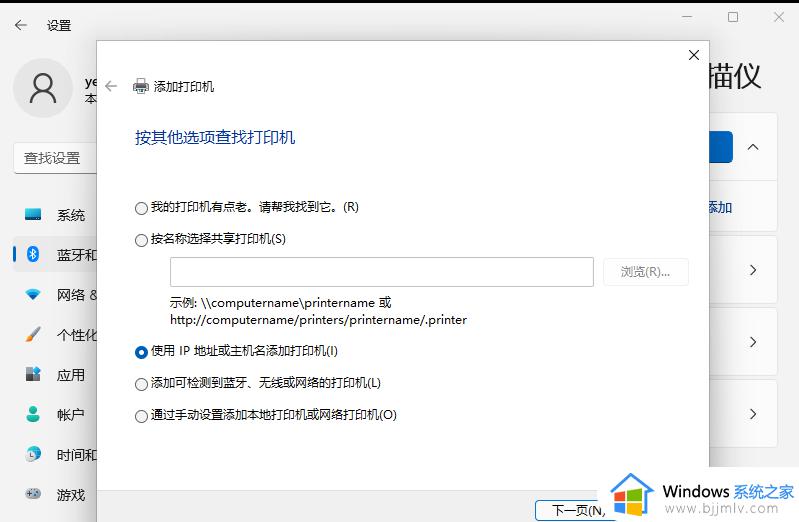Viewport: 799px width, 522px height.
Task: Click the 浏览(R)... button
Action: click(x=646, y=272)
